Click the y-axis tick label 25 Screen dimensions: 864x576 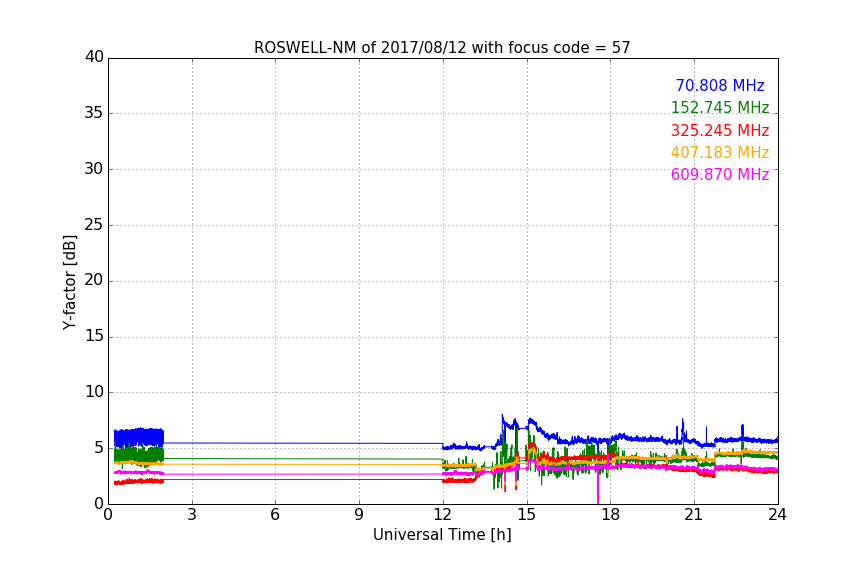tap(94, 225)
